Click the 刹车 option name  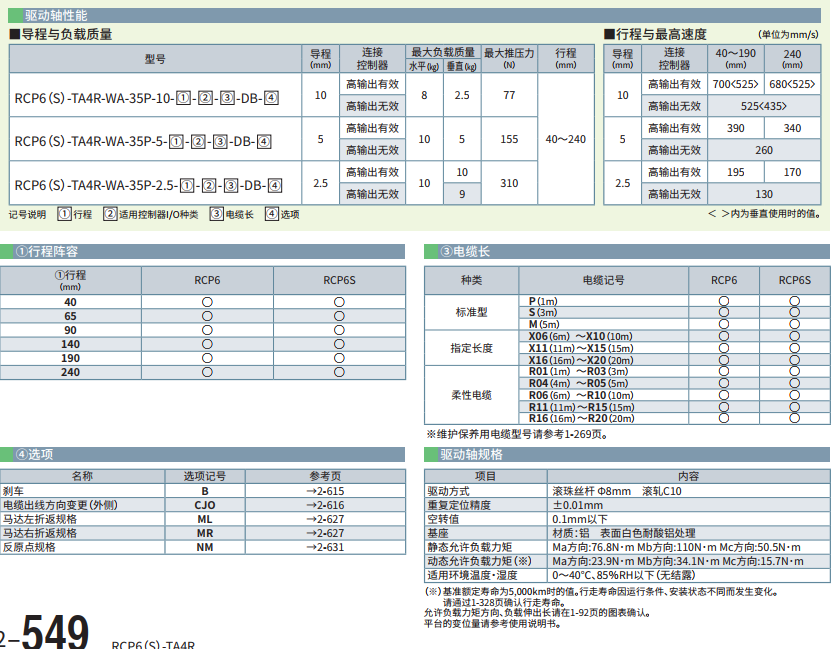[13, 491]
